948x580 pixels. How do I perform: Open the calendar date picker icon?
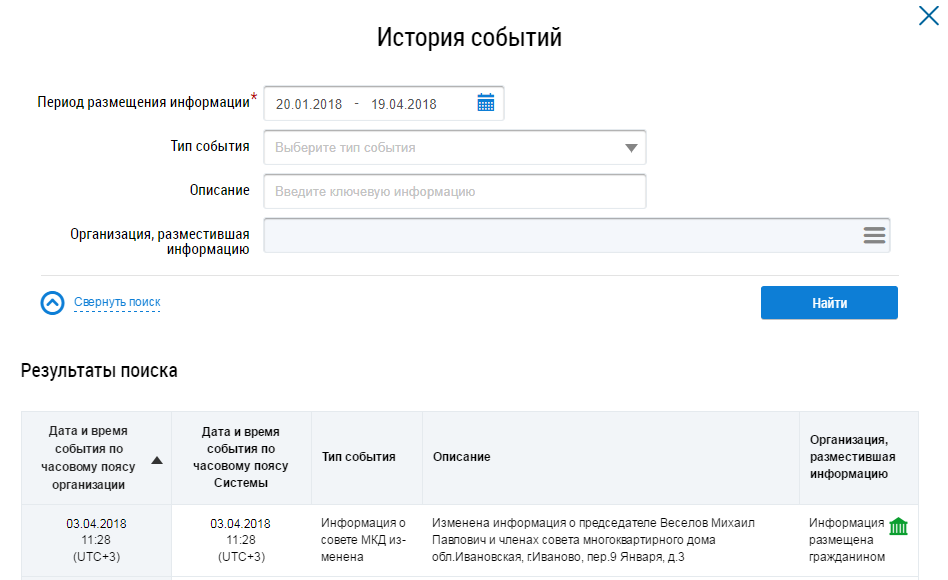click(486, 103)
